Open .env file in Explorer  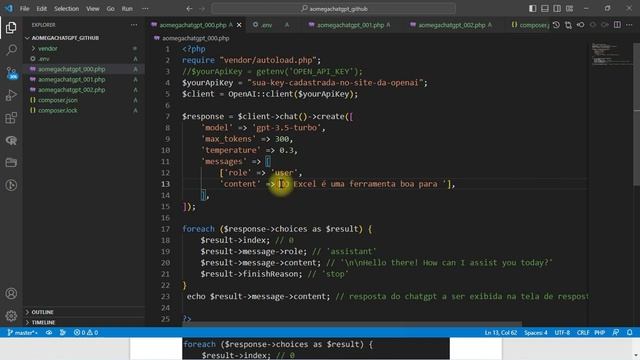pos(83,59)
